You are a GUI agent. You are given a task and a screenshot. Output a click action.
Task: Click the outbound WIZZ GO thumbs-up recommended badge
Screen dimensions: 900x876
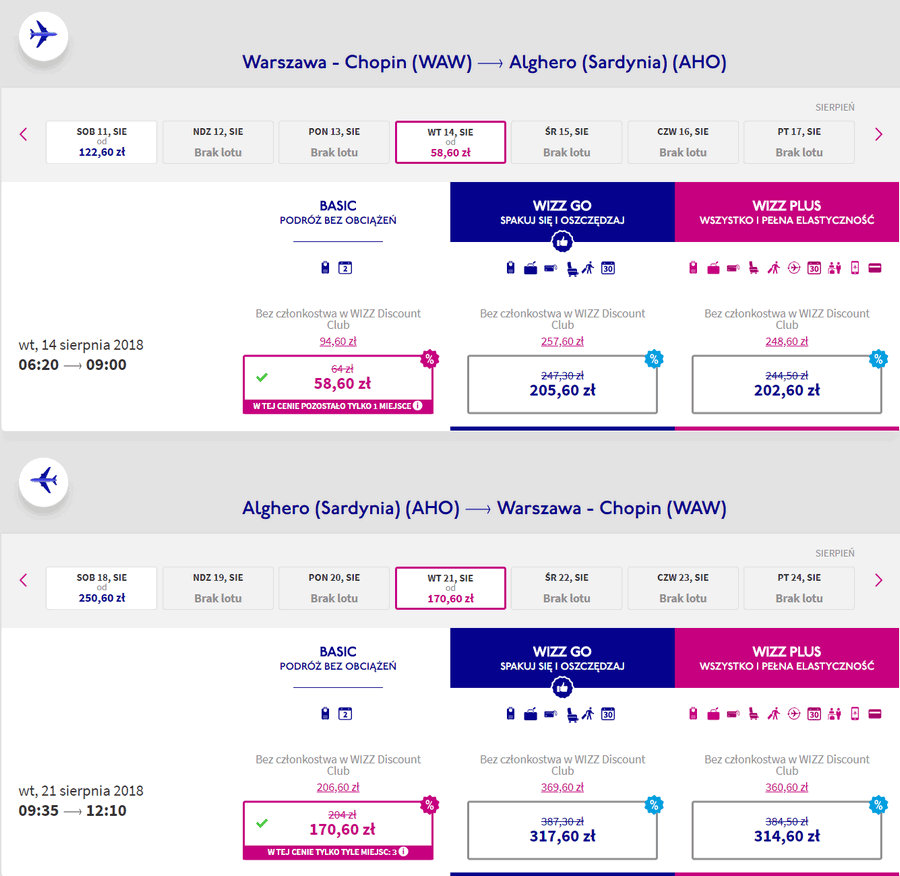point(562,242)
